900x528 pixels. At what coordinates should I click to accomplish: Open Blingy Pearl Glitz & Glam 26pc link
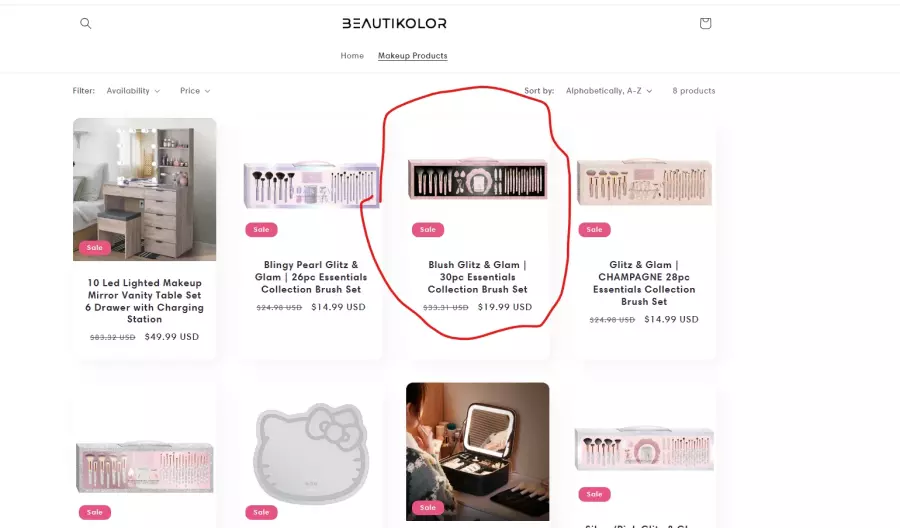[311, 277]
